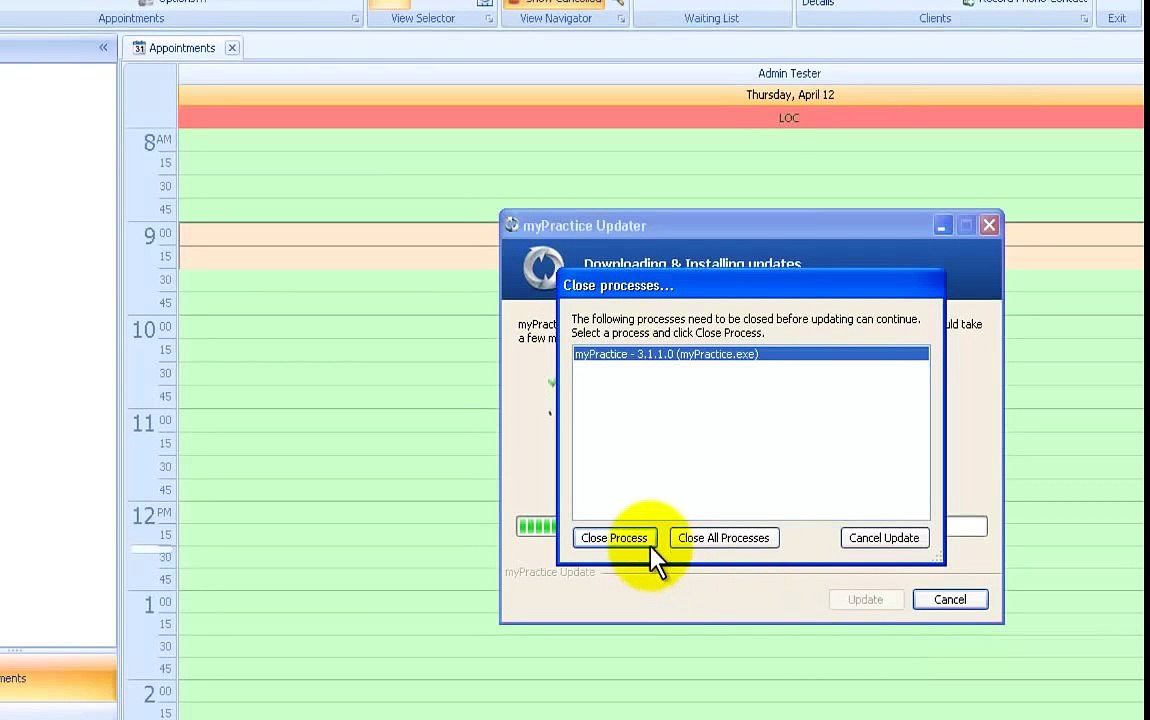Screen dimensions: 1150x720
Task: Select myPractice - 3.1.1.0 process entry
Action: 750,354
